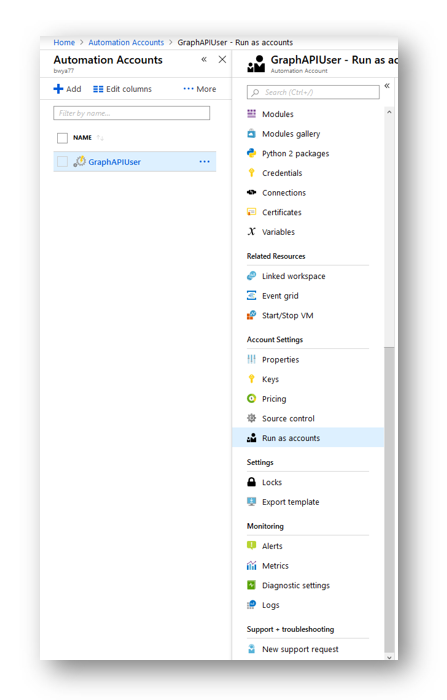Tick the select-all checkbox beside NAME
447x700 pixels.
63,138
